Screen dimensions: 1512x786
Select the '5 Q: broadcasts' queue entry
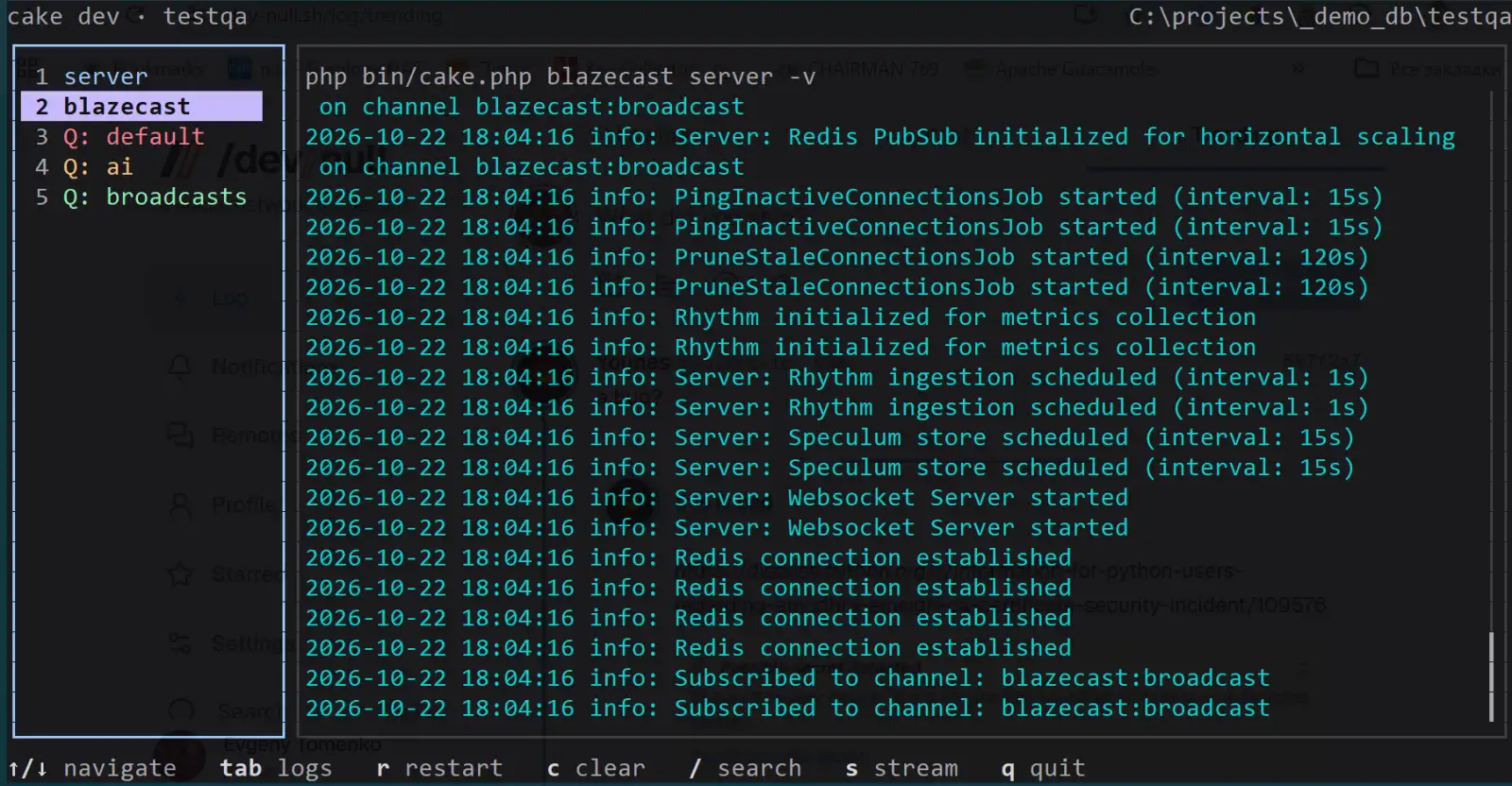142,196
